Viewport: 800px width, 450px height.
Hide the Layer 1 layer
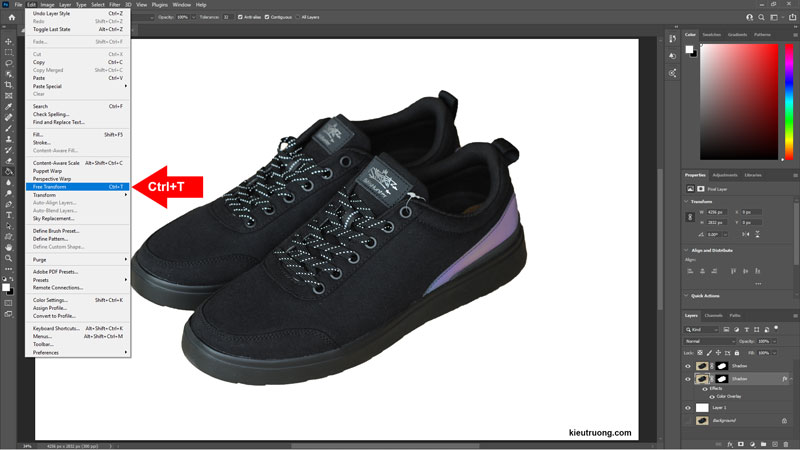(688, 408)
